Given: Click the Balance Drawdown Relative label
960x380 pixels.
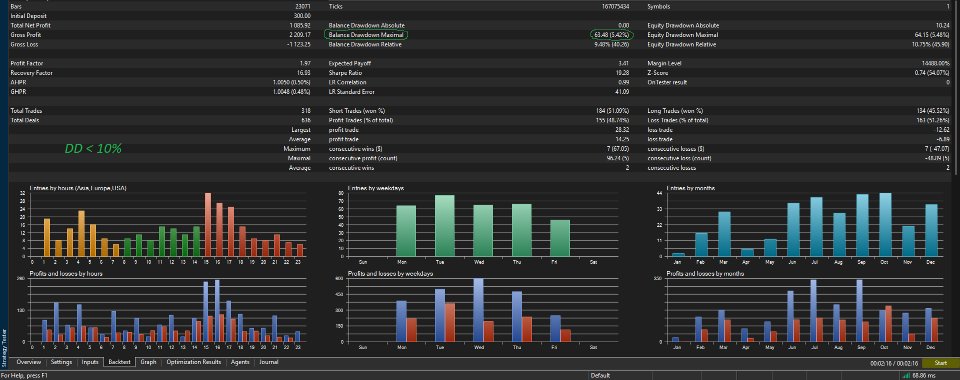Looking at the screenshot, I should pyautogui.click(x=366, y=45).
